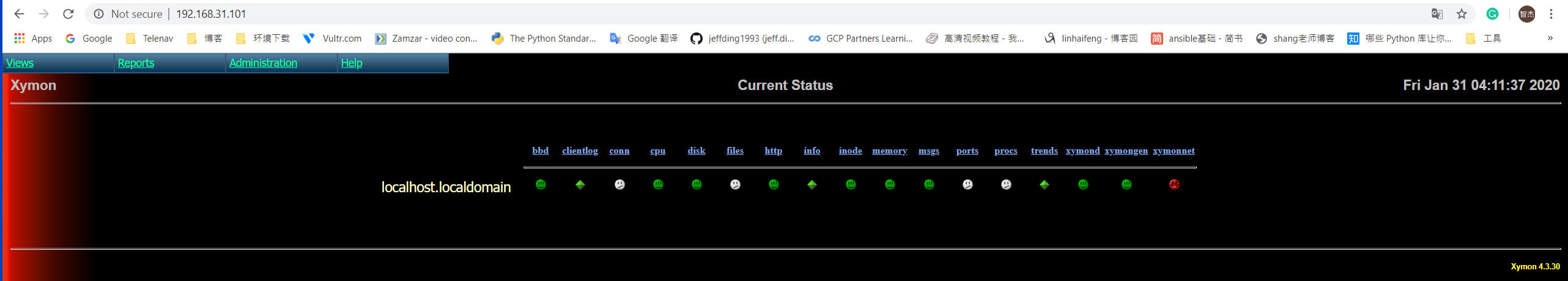
Task: Open the Apps bookmarks shortcut
Action: pyautogui.click(x=33, y=38)
